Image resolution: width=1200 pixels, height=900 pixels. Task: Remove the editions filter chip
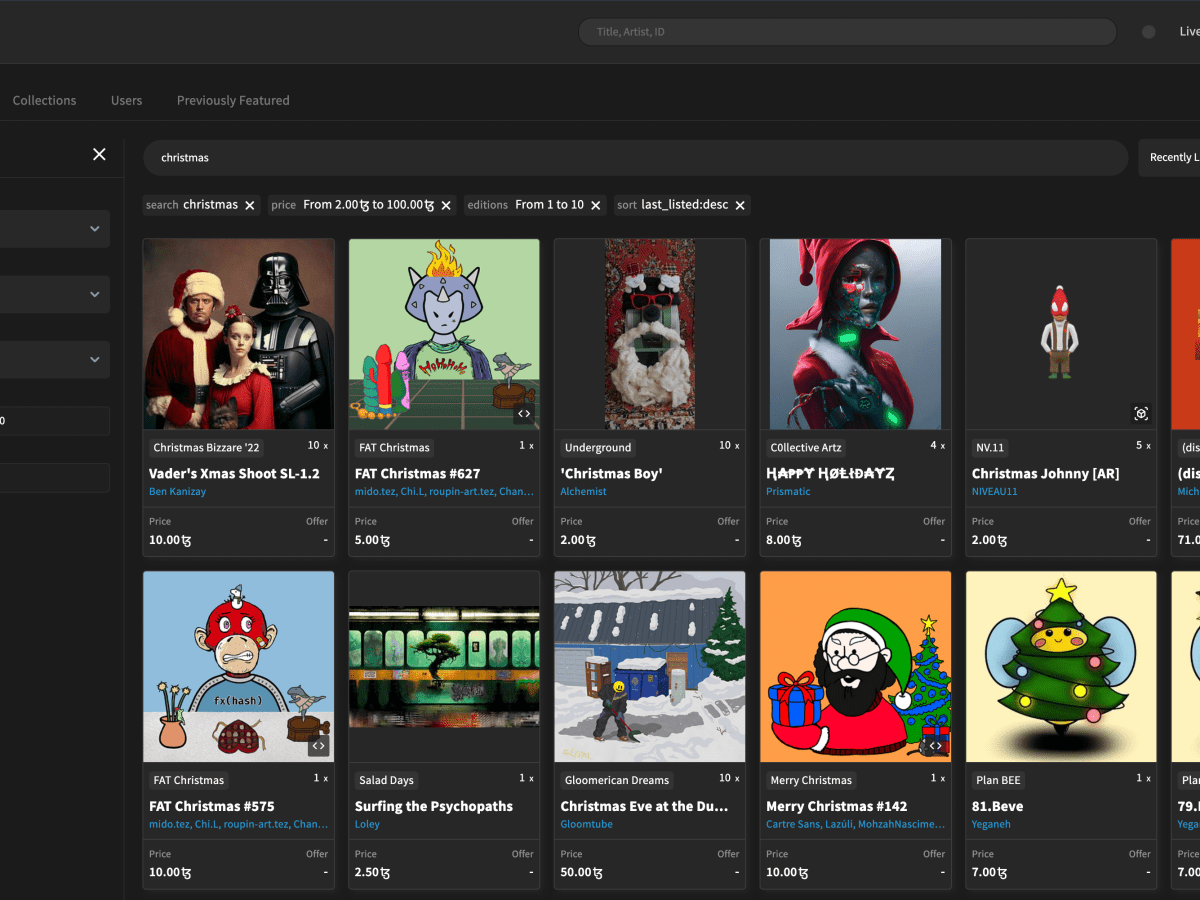[x=596, y=205]
